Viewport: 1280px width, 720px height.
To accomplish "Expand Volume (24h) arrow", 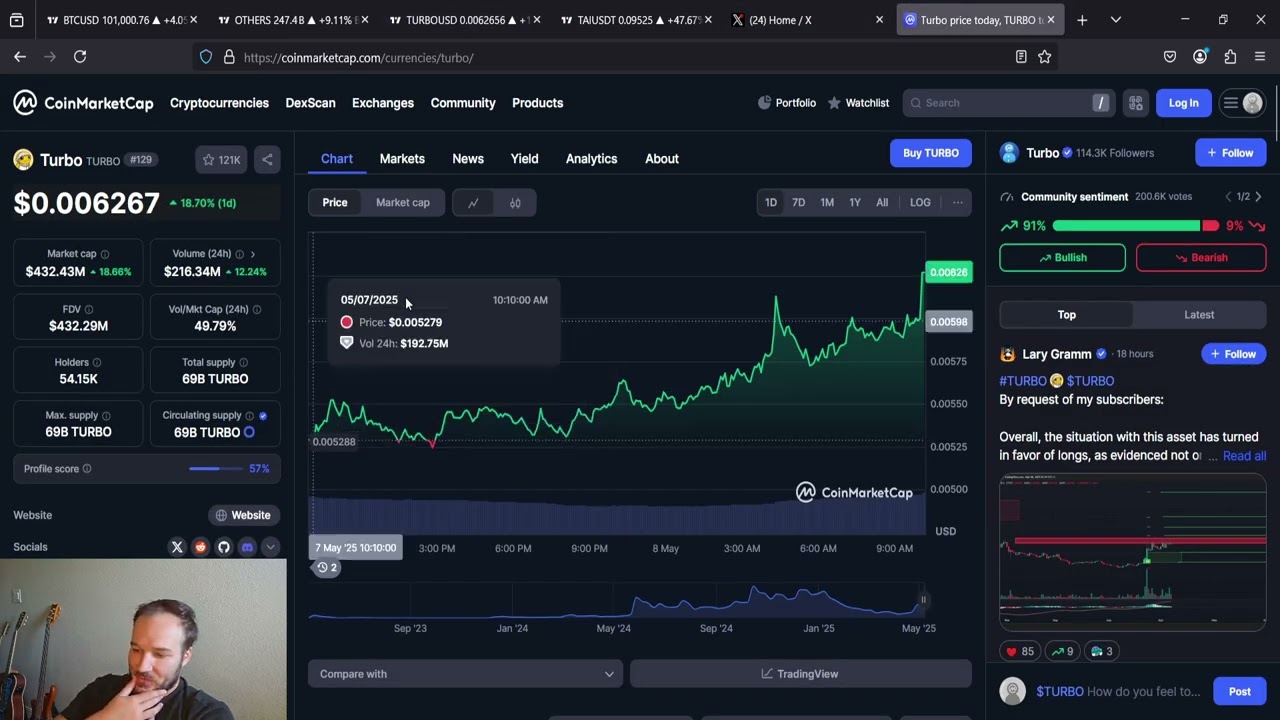I will (252, 254).
